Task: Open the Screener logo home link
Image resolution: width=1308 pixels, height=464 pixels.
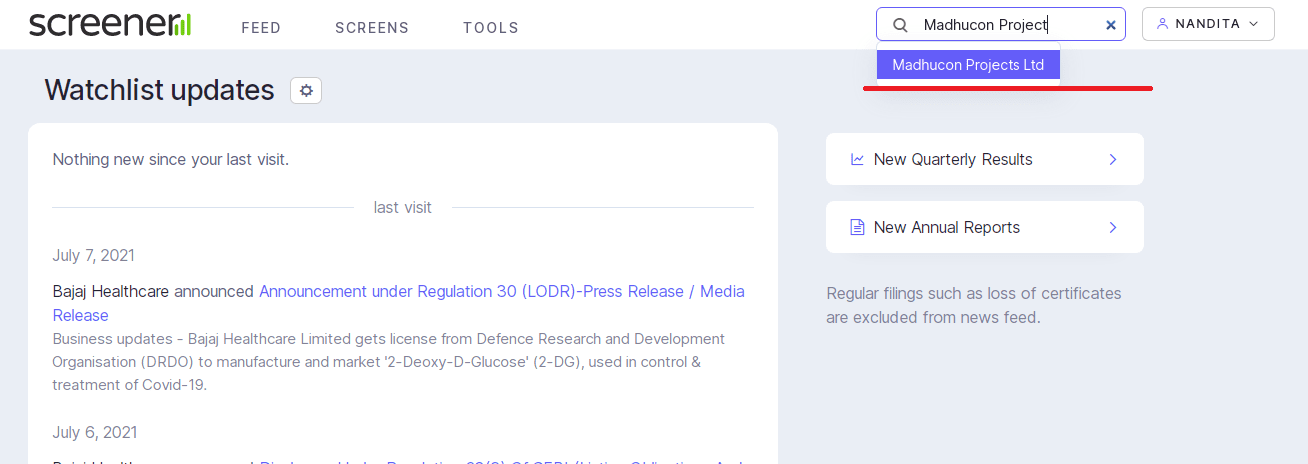Action: [110, 24]
